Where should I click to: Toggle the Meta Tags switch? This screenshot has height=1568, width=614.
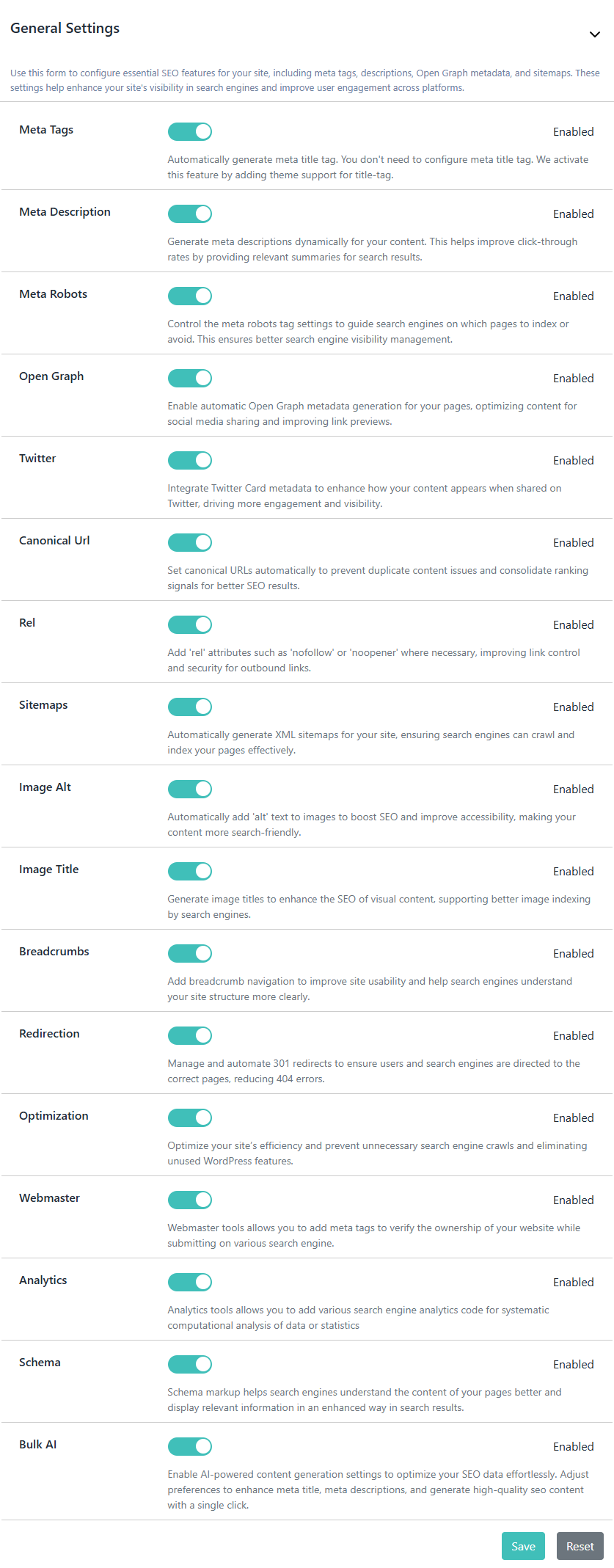pyautogui.click(x=190, y=131)
